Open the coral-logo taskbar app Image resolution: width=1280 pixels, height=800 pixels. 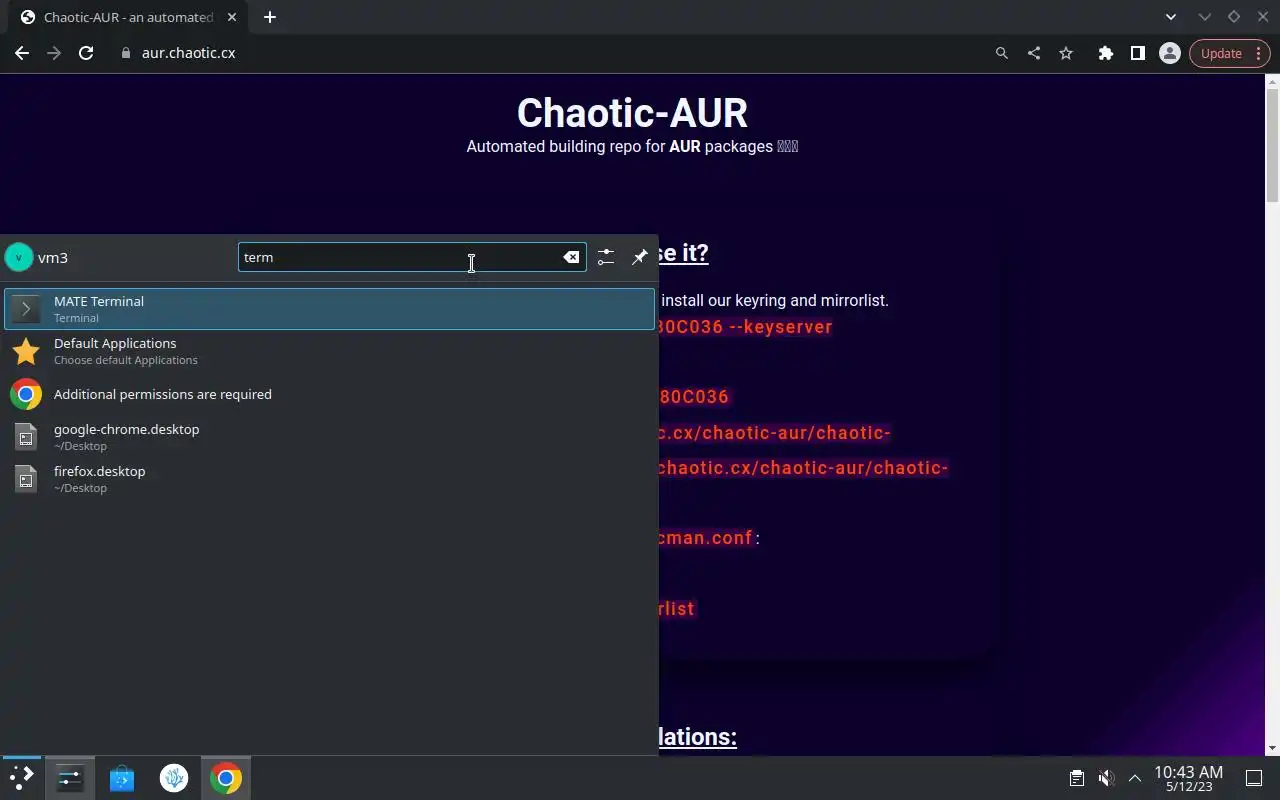174,778
